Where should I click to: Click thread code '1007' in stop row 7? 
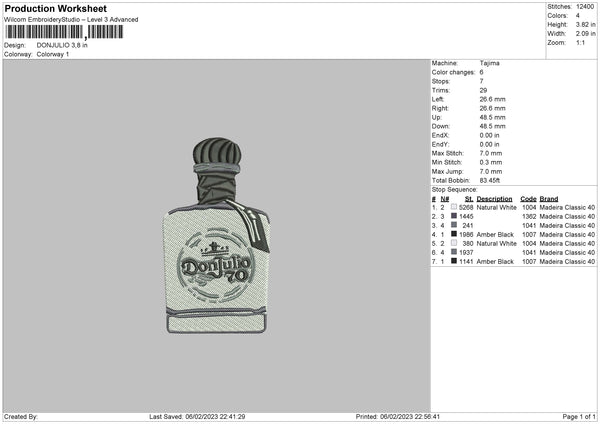coord(529,262)
